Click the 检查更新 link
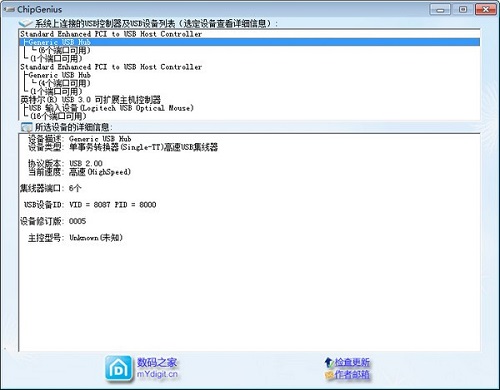The height and width of the screenshot is (390, 500). pyautogui.click(x=352, y=362)
